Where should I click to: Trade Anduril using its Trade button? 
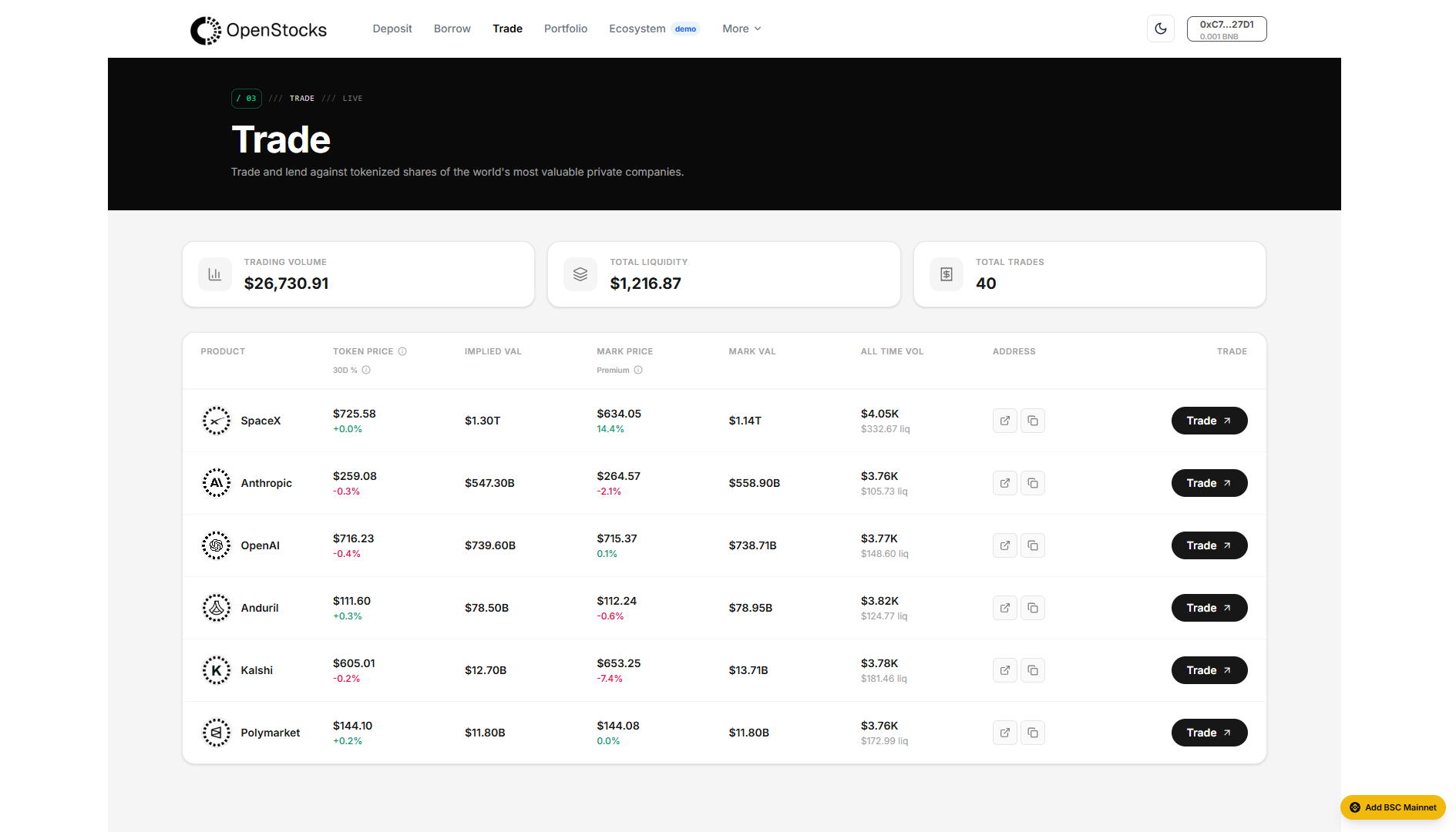pos(1209,608)
